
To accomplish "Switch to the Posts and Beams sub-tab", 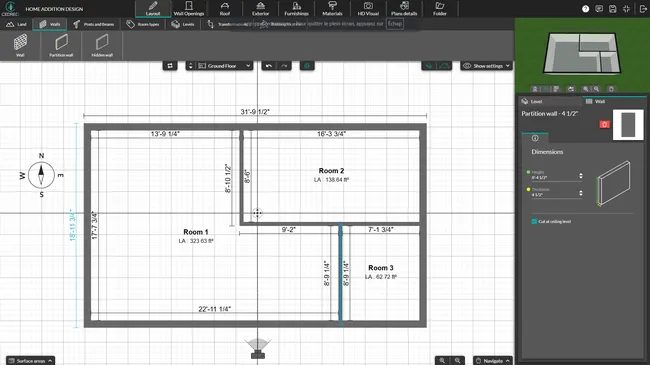I will coord(94,24).
